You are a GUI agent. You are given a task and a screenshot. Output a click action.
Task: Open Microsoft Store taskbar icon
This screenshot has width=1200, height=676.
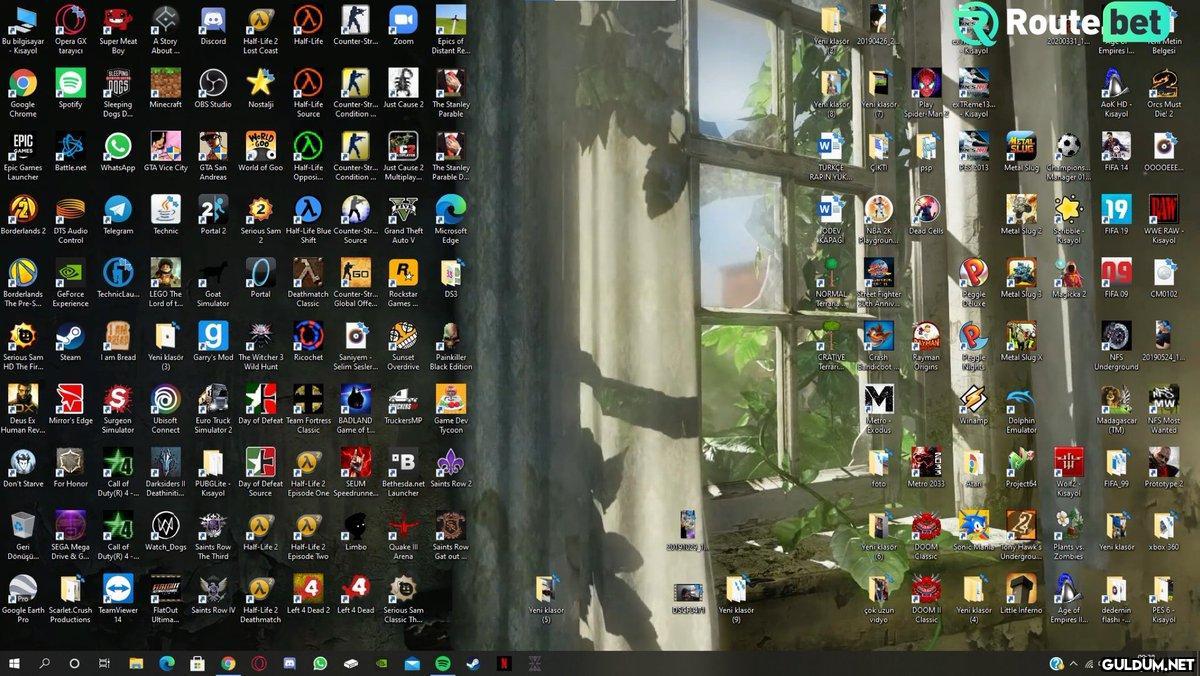[x=197, y=663]
